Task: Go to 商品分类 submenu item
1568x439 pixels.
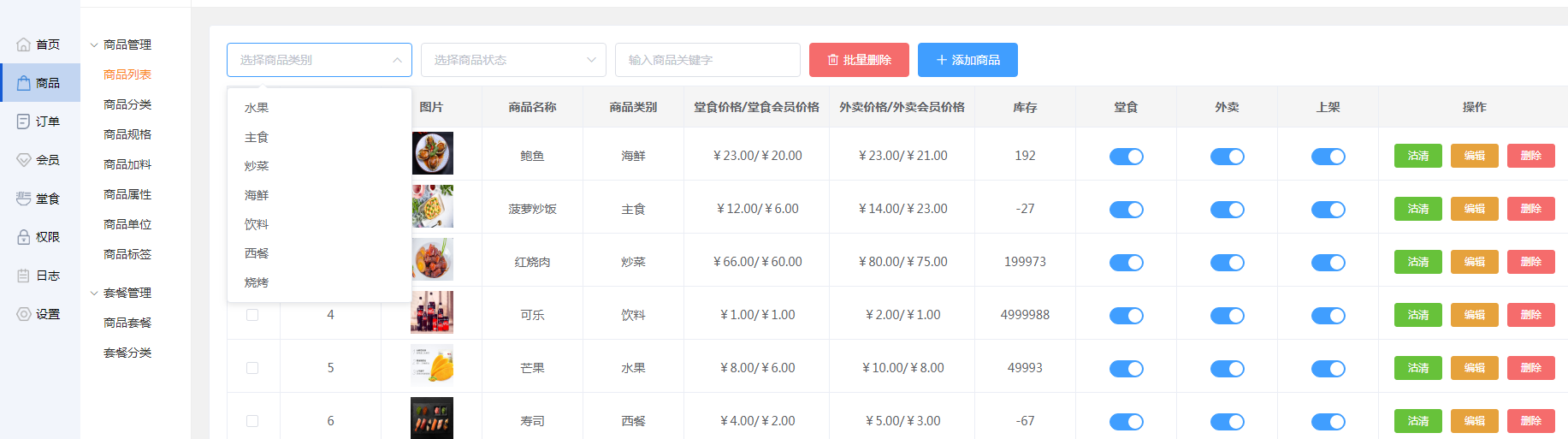Action: coord(127,104)
